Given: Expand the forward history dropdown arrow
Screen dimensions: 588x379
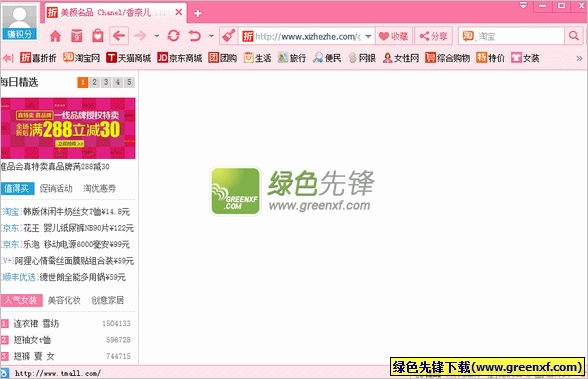Looking at the screenshot, I should point(157,36).
